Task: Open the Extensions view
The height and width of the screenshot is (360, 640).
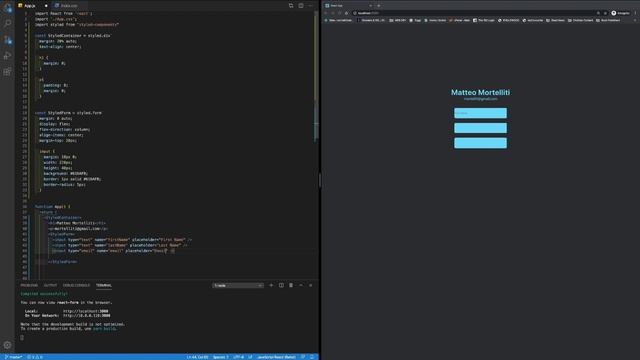Action: click(7, 72)
